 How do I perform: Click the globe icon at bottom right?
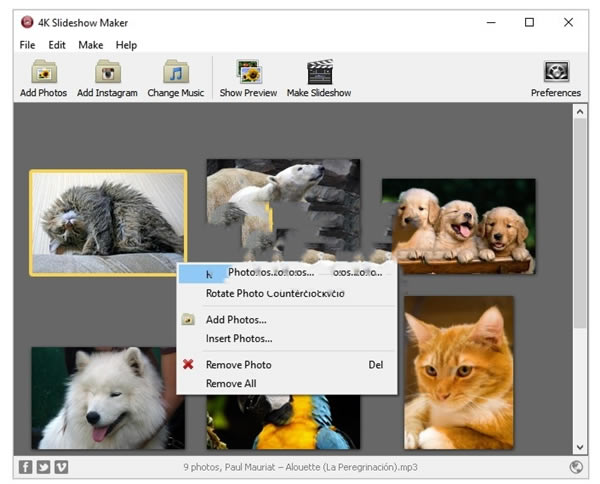pos(577,467)
